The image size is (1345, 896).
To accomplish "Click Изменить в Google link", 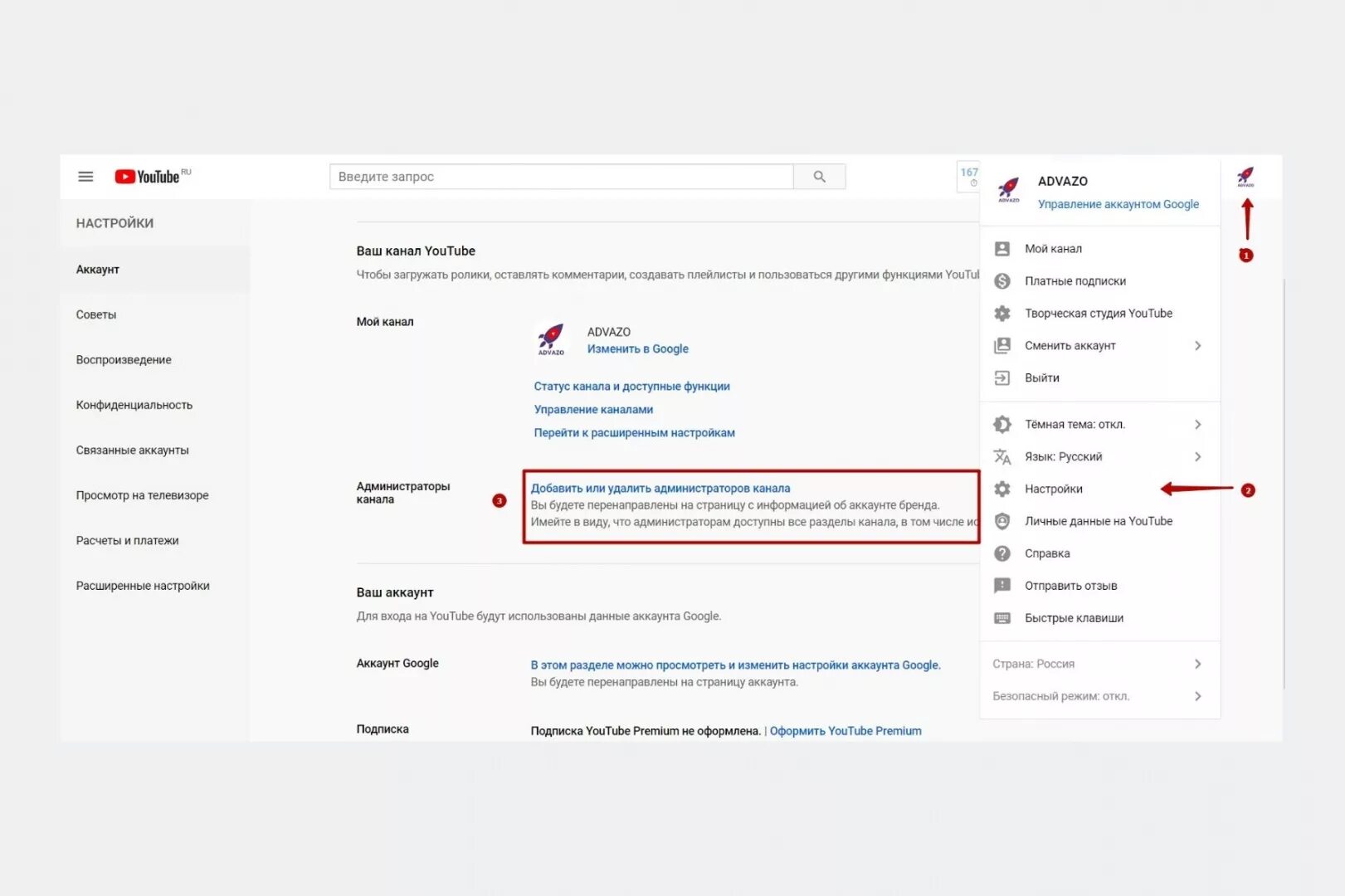I will [x=637, y=349].
